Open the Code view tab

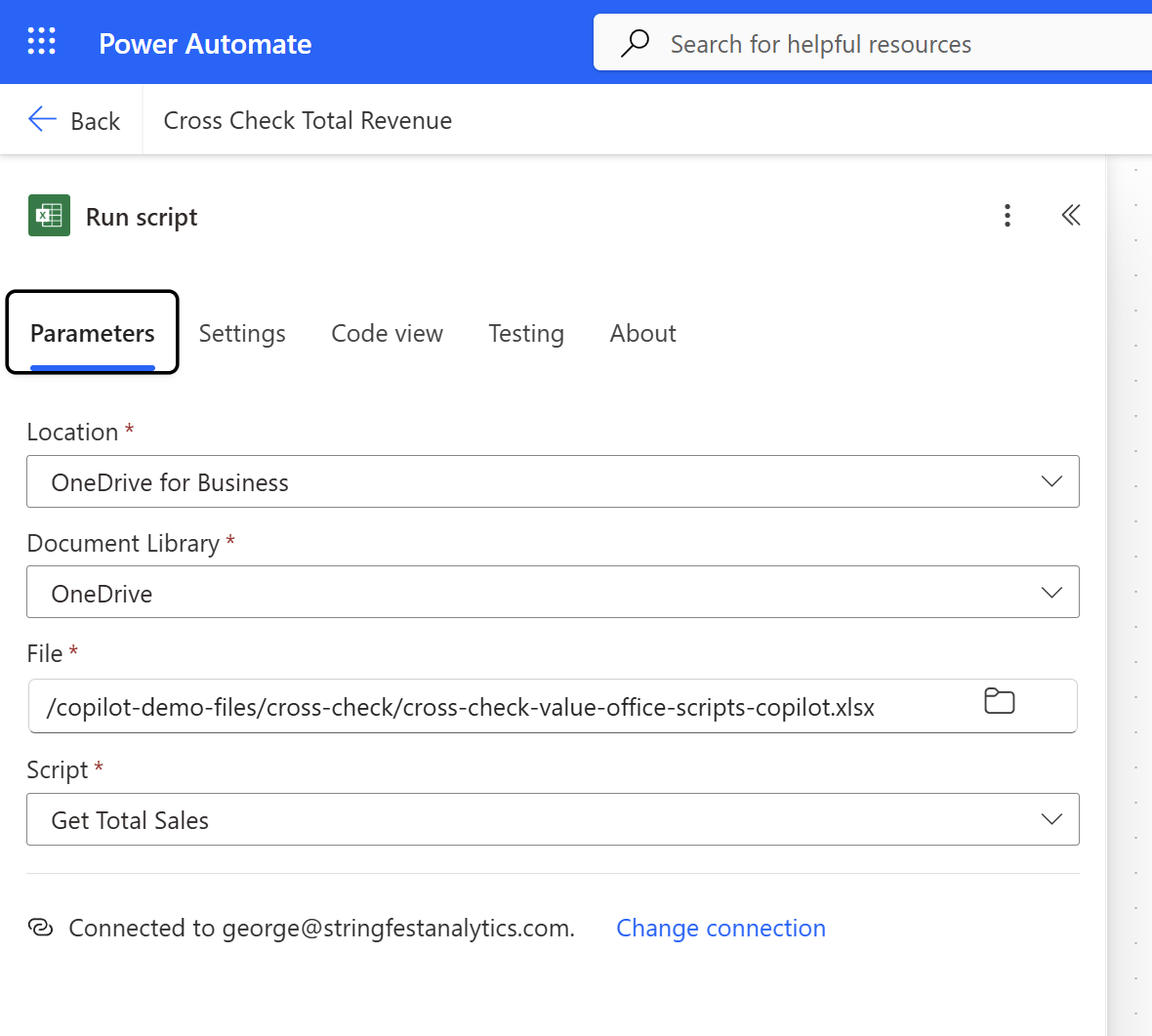tap(387, 333)
